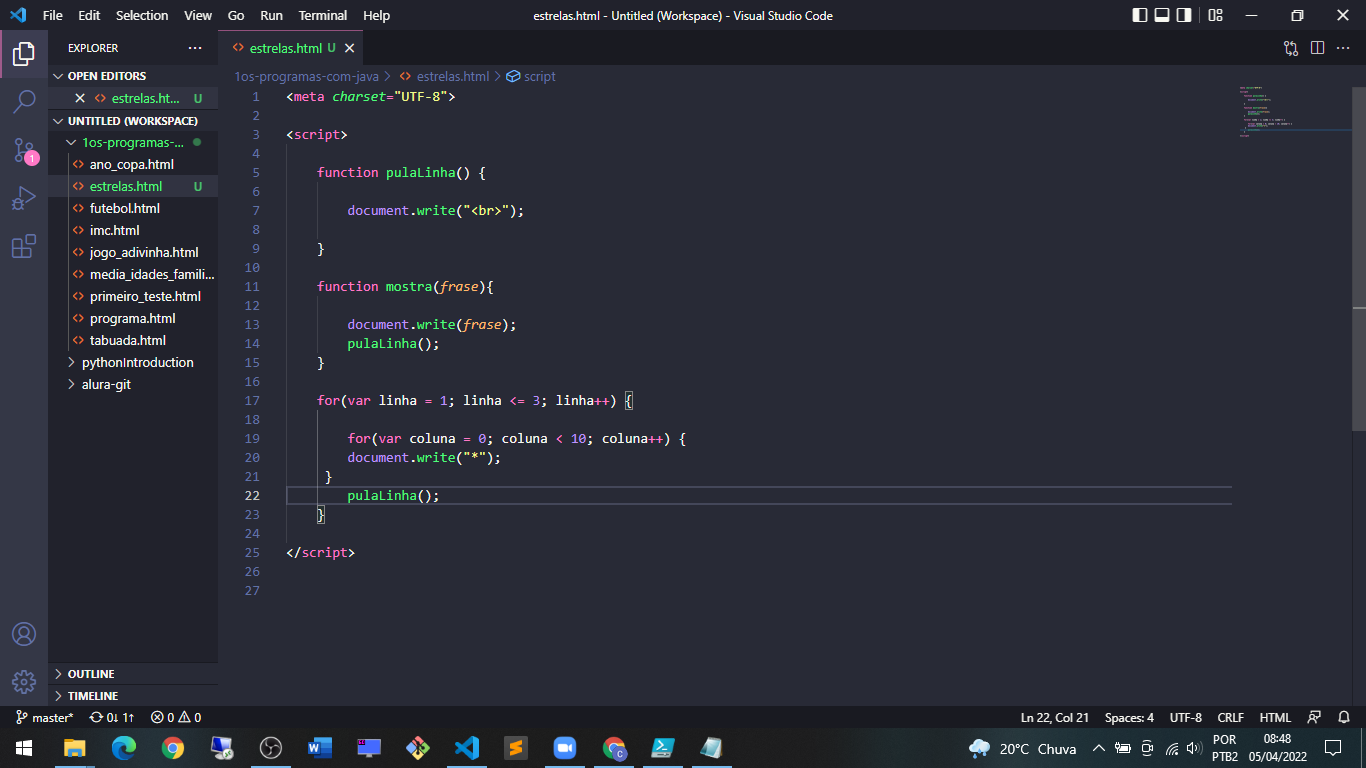The height and width of the screenshot is (768, 1366).
Task: Open Sublime Text from taskbar
Action: coord(515,747)
